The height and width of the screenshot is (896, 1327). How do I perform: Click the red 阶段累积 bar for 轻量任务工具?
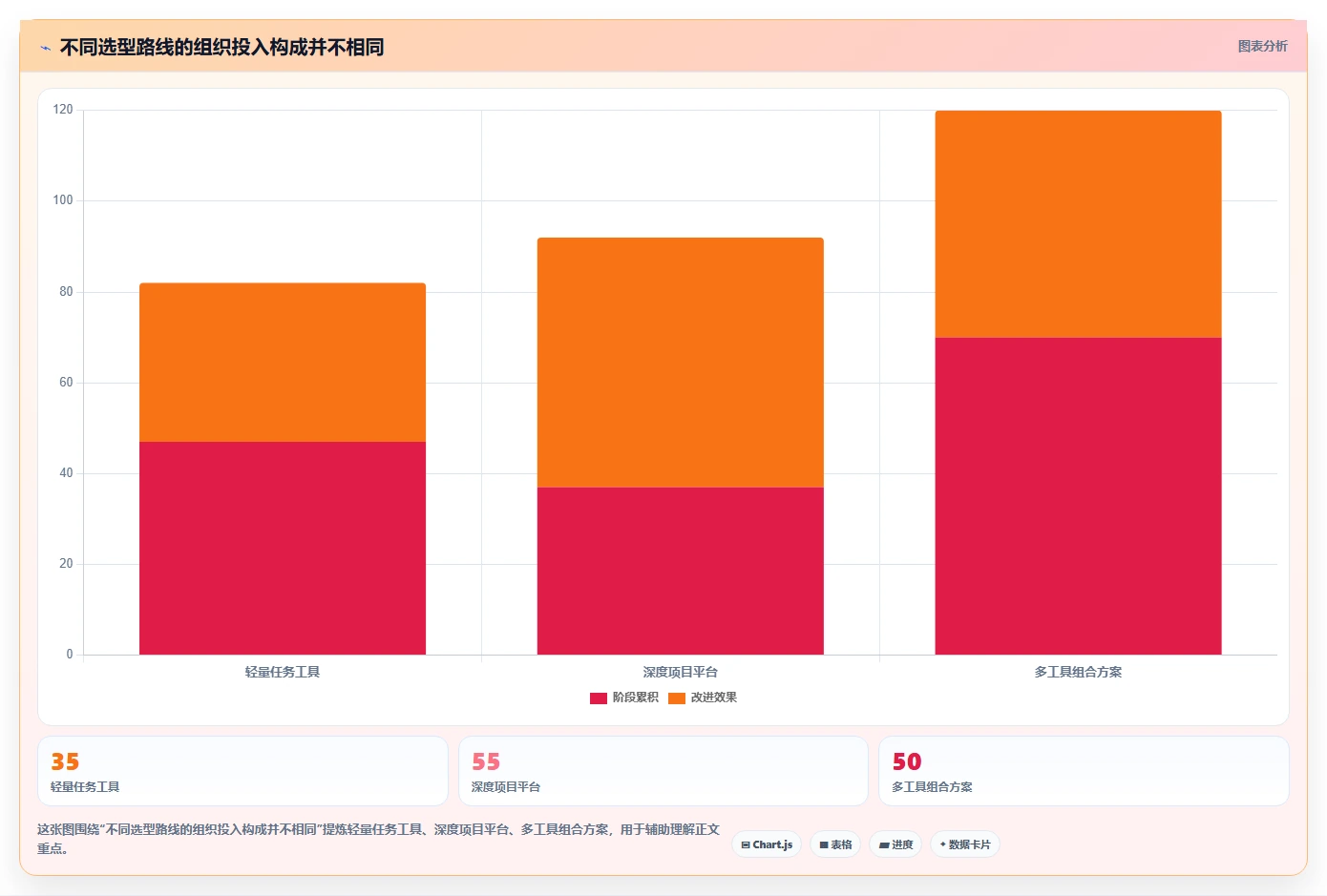(283, 548)
